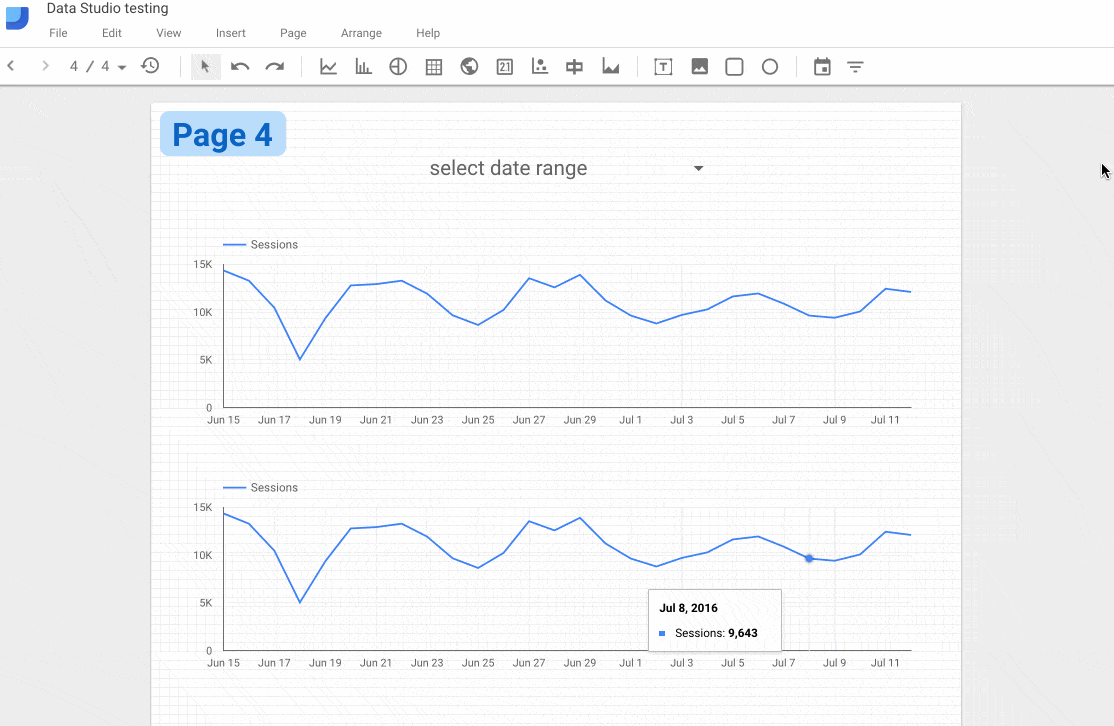Insert a time series chart from toolbar
The width and height of the screenshot is (1114, 726).
pyautogui.click(x=328, y=67)
